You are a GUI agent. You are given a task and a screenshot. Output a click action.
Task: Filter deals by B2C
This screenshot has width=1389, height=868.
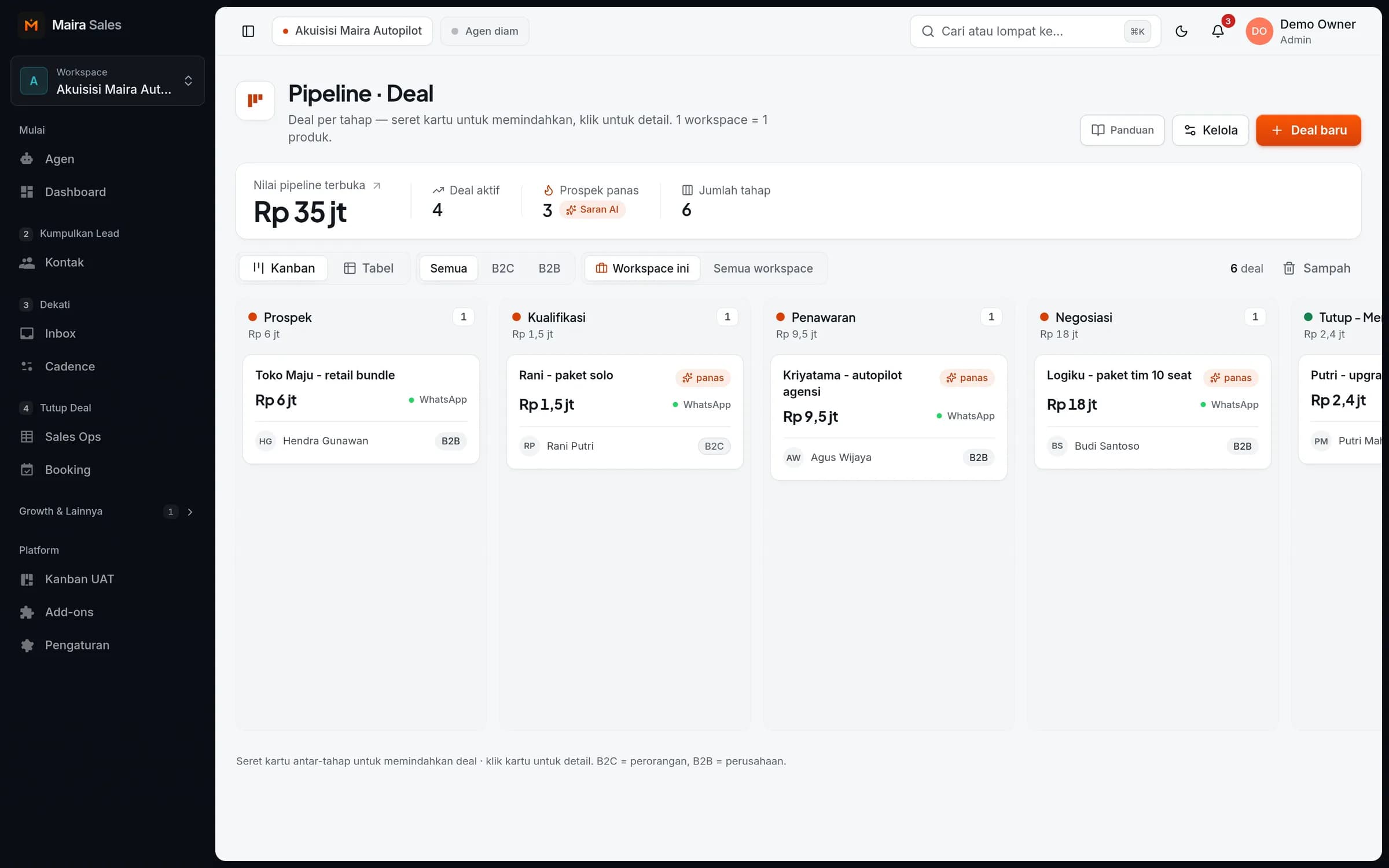(503, 268)
